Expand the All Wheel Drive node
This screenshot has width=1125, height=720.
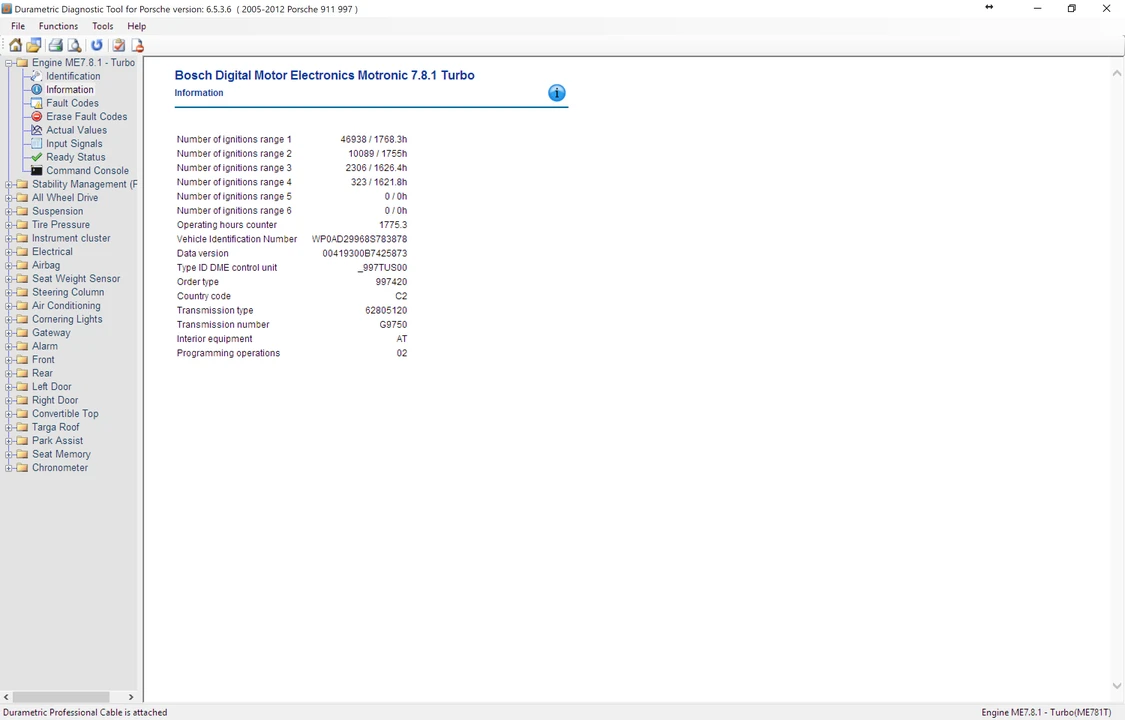point(9,198)
